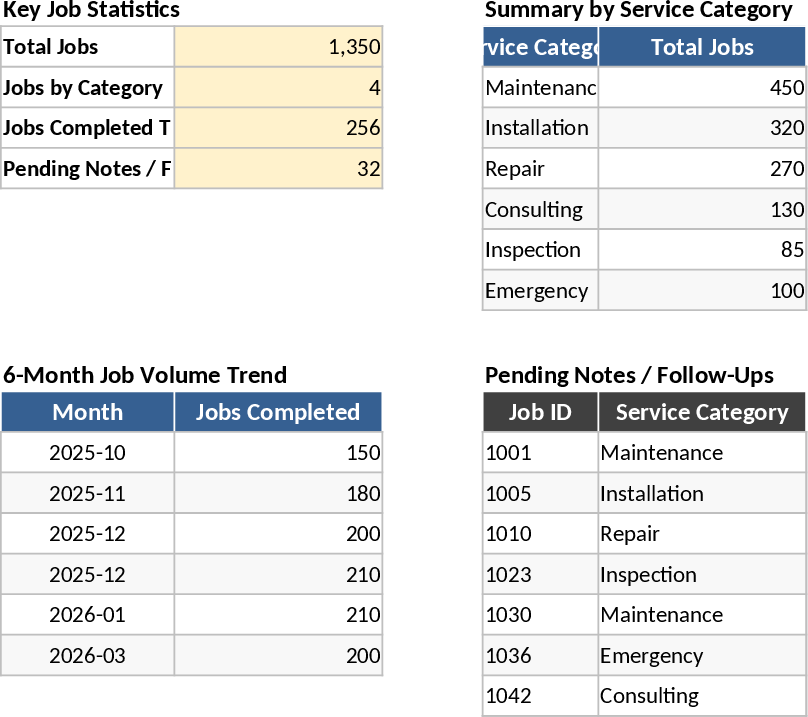Viewport: 808px width, 717px height.
Task: Click the Summary by Service Category title
Action: pyautogui.click(x=638, y=10)
